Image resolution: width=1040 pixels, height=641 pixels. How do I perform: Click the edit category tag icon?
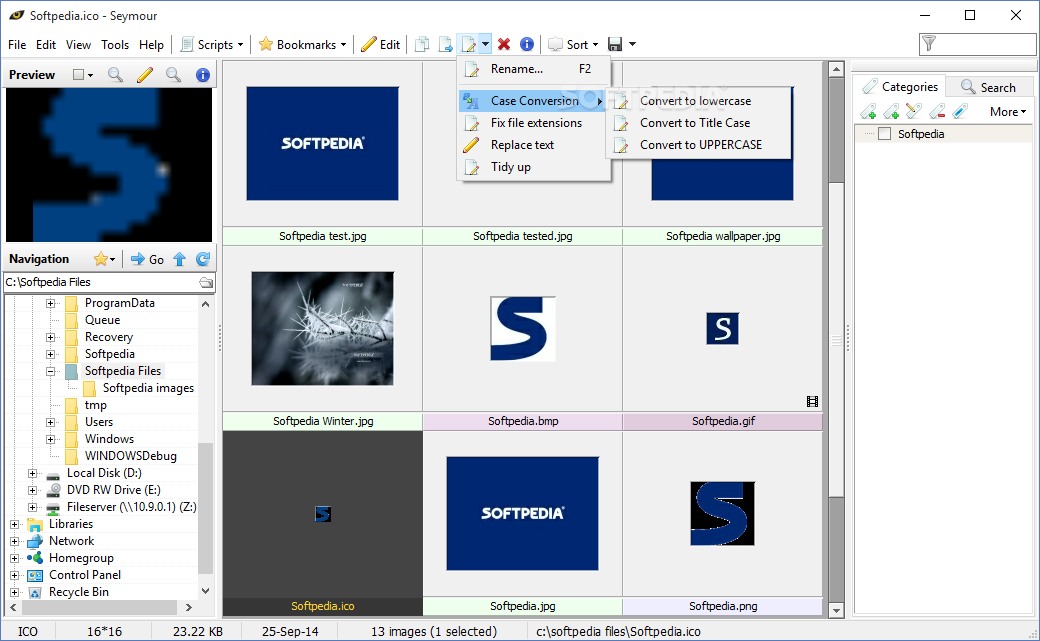click(x=914, y=111)
